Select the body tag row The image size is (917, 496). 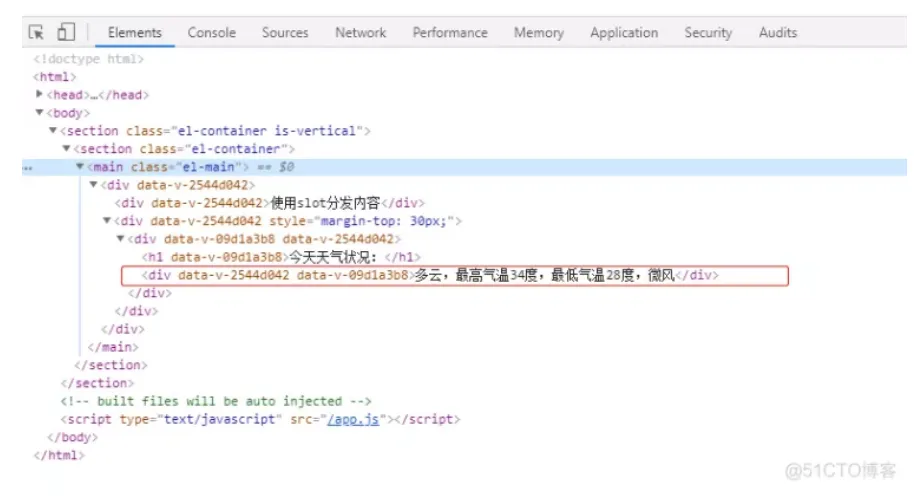(x=68, y=112)
